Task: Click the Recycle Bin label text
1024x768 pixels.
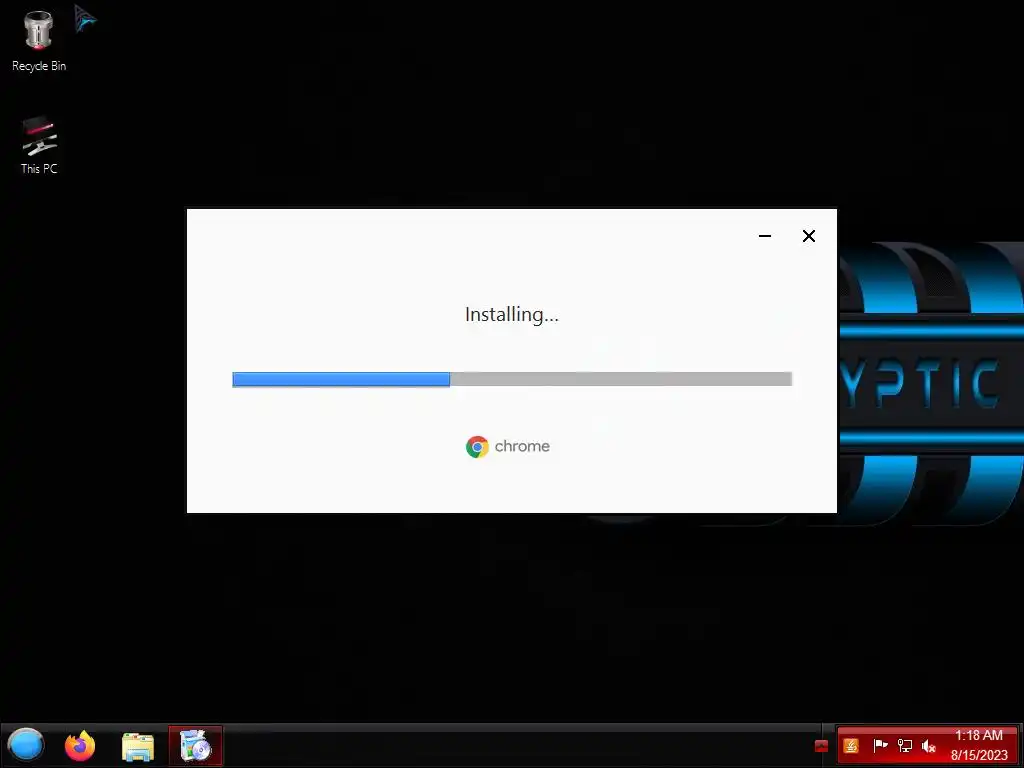Action: tap(39, 66)
